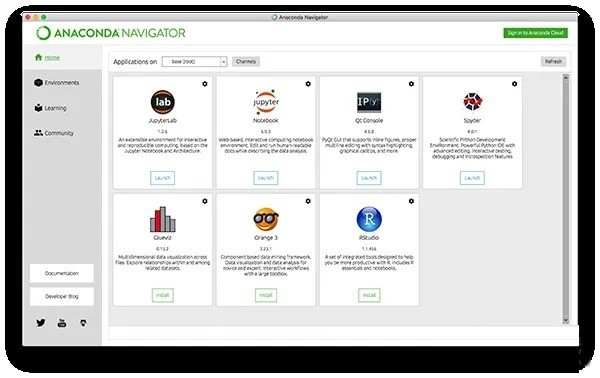The width and height of the screenshot is (600, 378).
Task: Switch to the Learning tab
Action: click(x=50, y=108)
